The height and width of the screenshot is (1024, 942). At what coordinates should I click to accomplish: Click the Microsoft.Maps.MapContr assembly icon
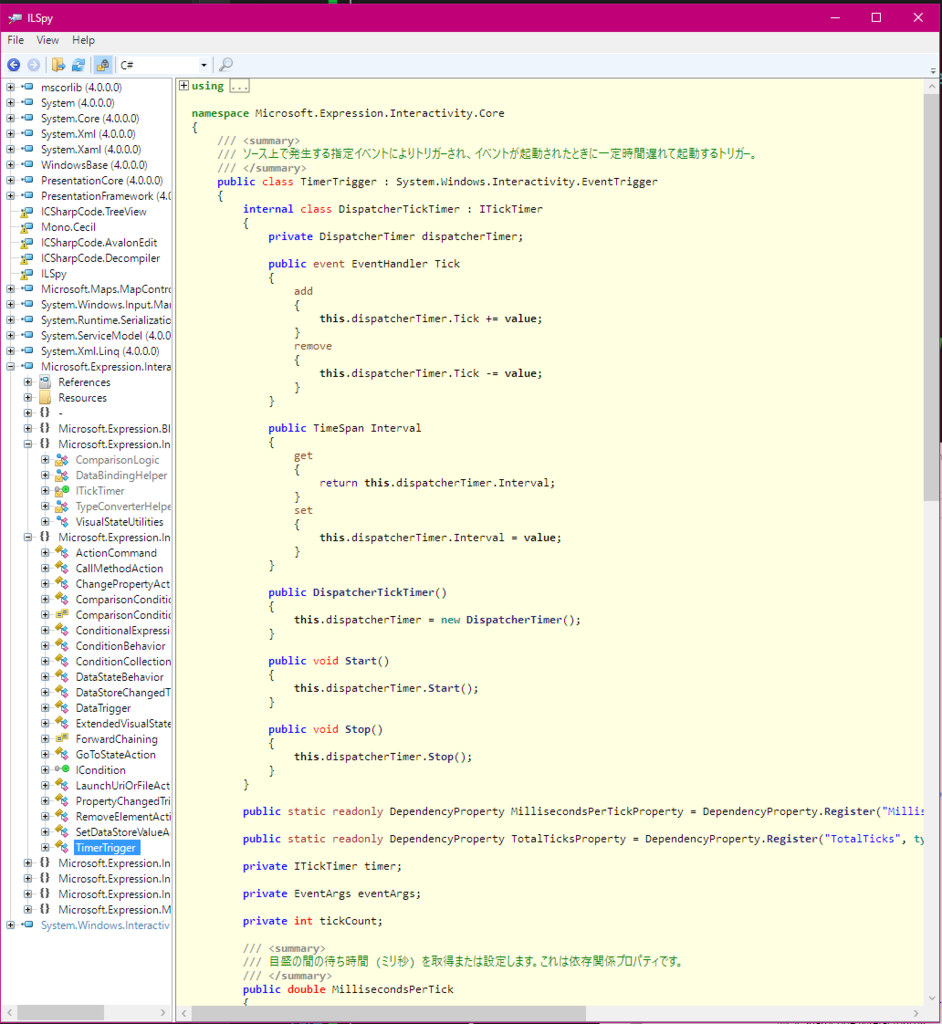[x=27, y=289]
